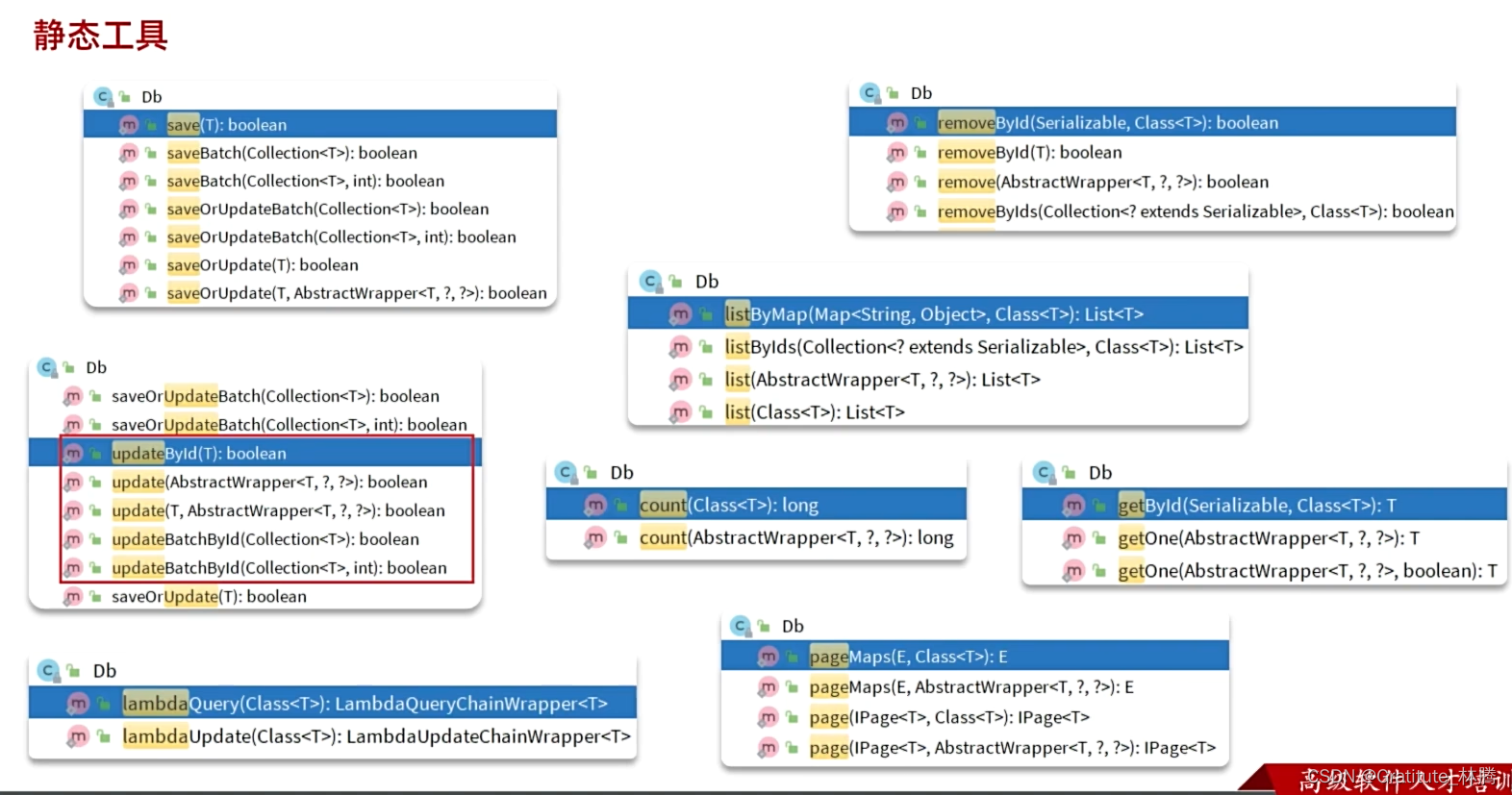Click method icon beside list(Class<T>)
1512x795 pixels.
(x=681, y=412)
